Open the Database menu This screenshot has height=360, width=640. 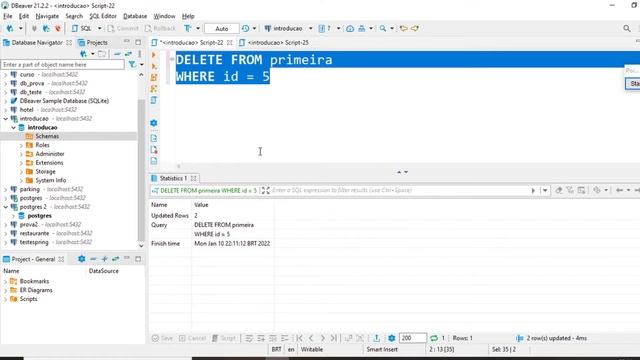[135, 16]
